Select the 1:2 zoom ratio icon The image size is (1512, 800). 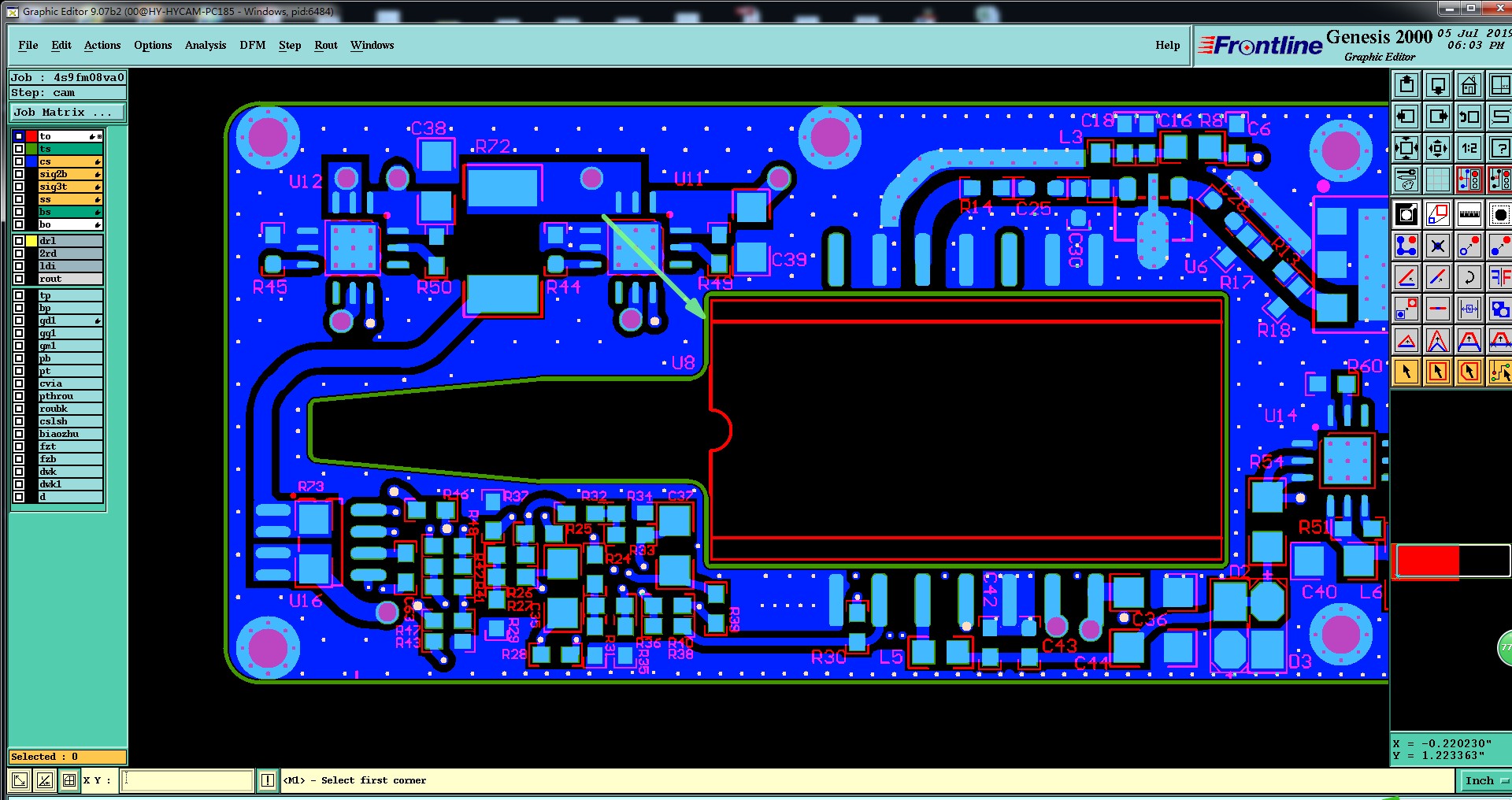pos(1469,148)
